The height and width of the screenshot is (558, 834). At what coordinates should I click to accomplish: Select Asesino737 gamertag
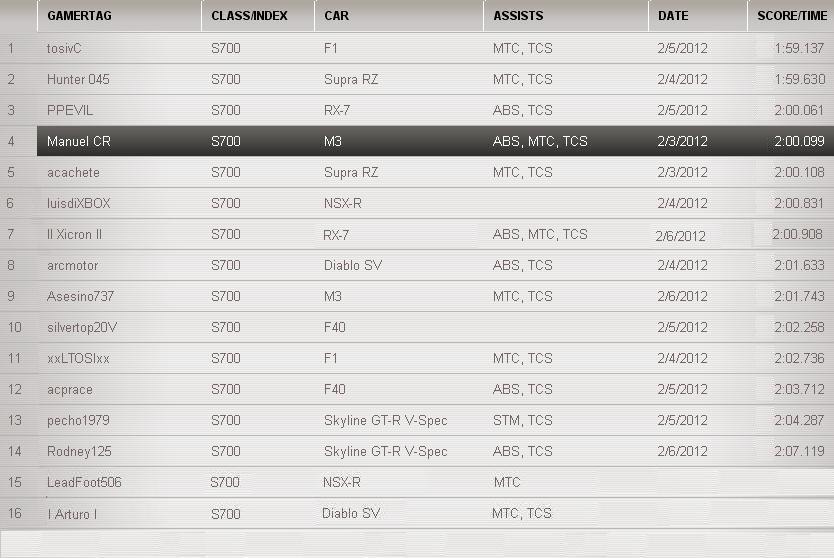(x=80, y=296)
